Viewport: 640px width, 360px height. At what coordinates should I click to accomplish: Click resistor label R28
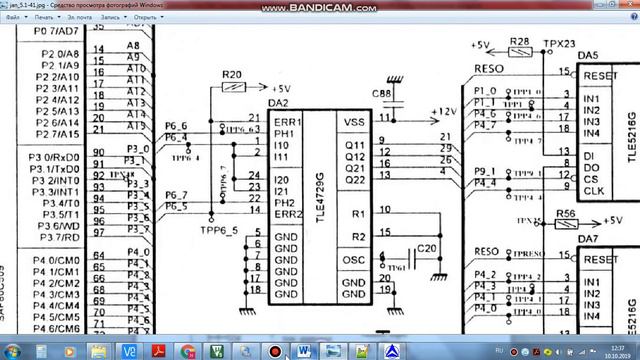pyautogui.click(x=520, y=42)
